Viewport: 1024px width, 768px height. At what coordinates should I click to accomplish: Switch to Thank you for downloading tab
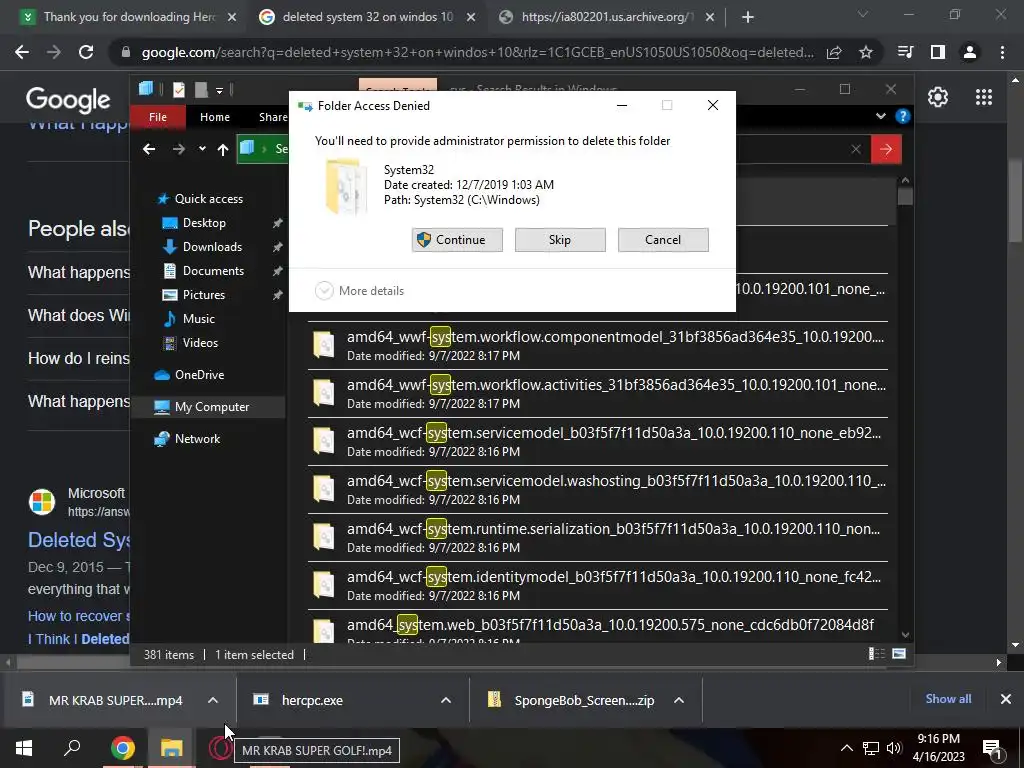tap(128, 17)
